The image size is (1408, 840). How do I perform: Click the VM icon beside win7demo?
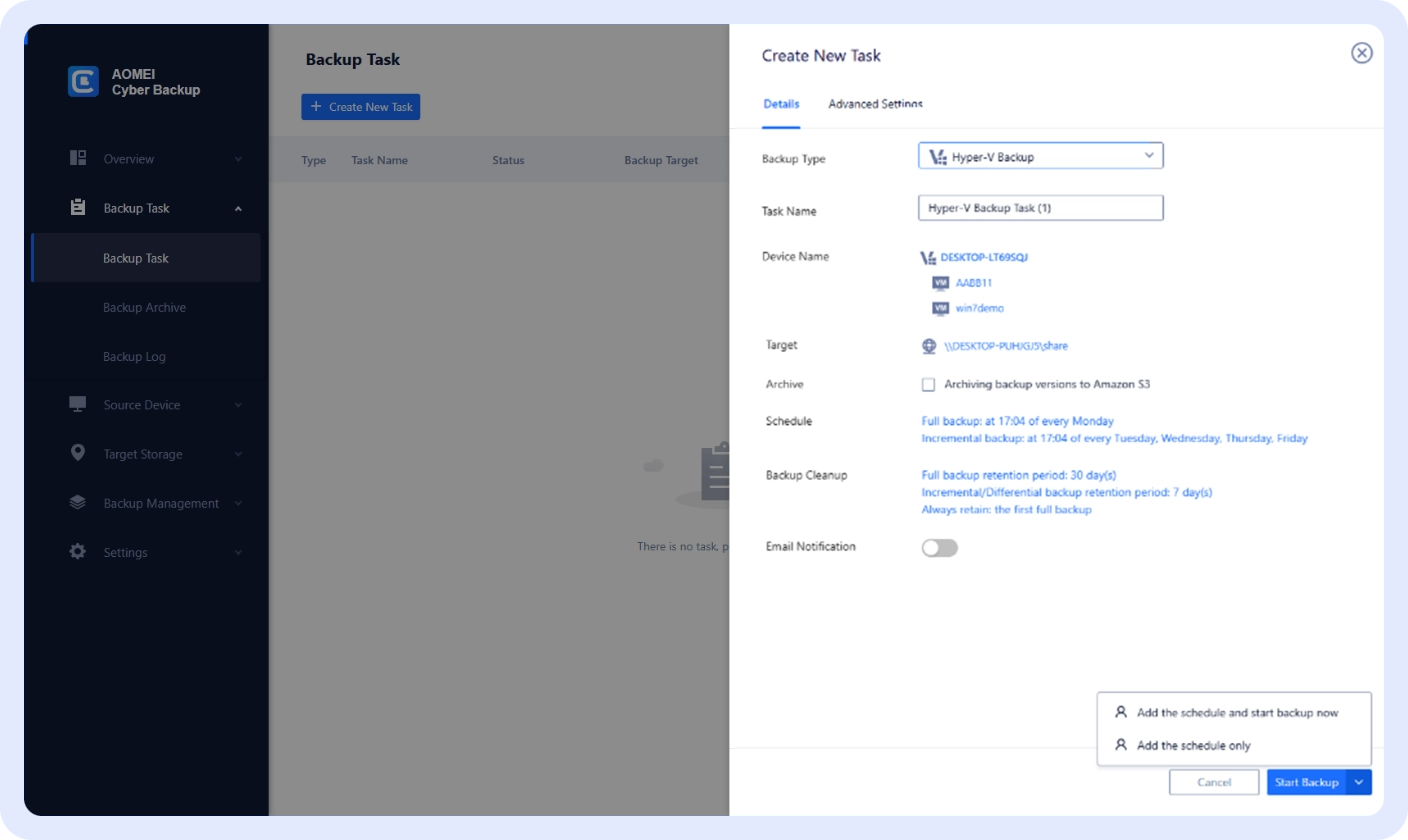[x=940, y=308]
